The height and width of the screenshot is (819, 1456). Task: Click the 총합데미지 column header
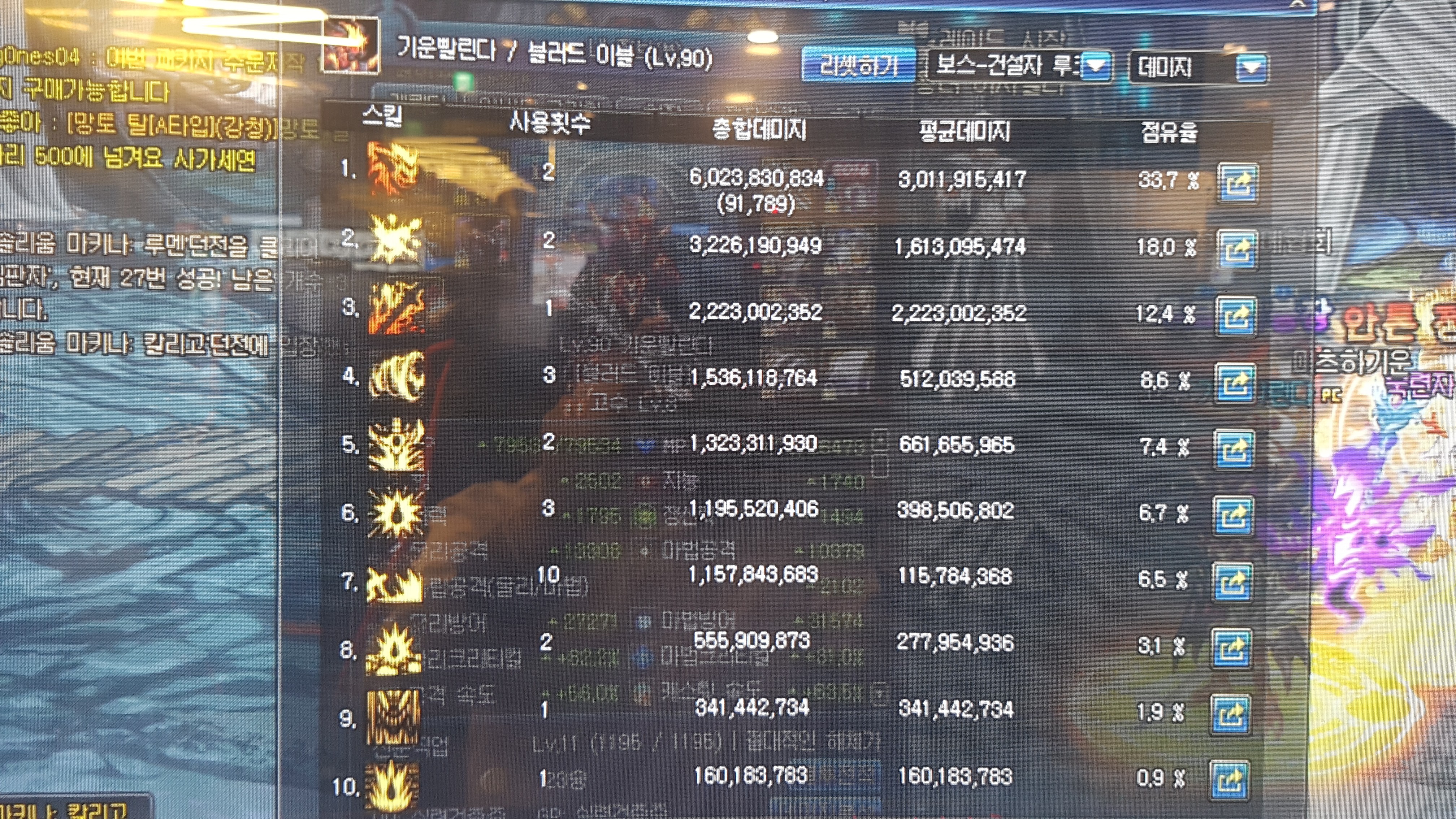759,129
